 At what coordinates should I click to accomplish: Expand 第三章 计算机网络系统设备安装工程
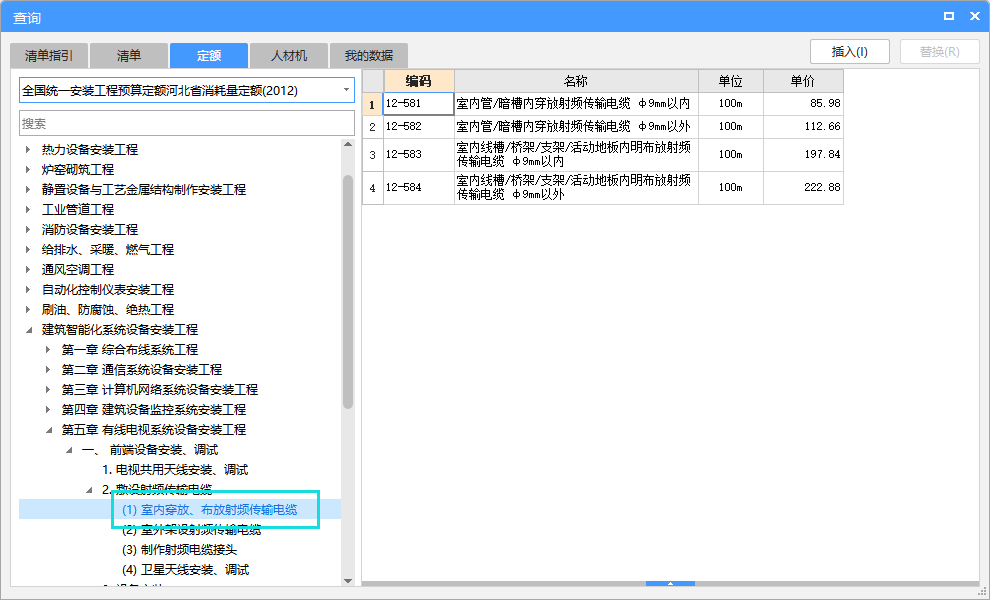point(48,390)
